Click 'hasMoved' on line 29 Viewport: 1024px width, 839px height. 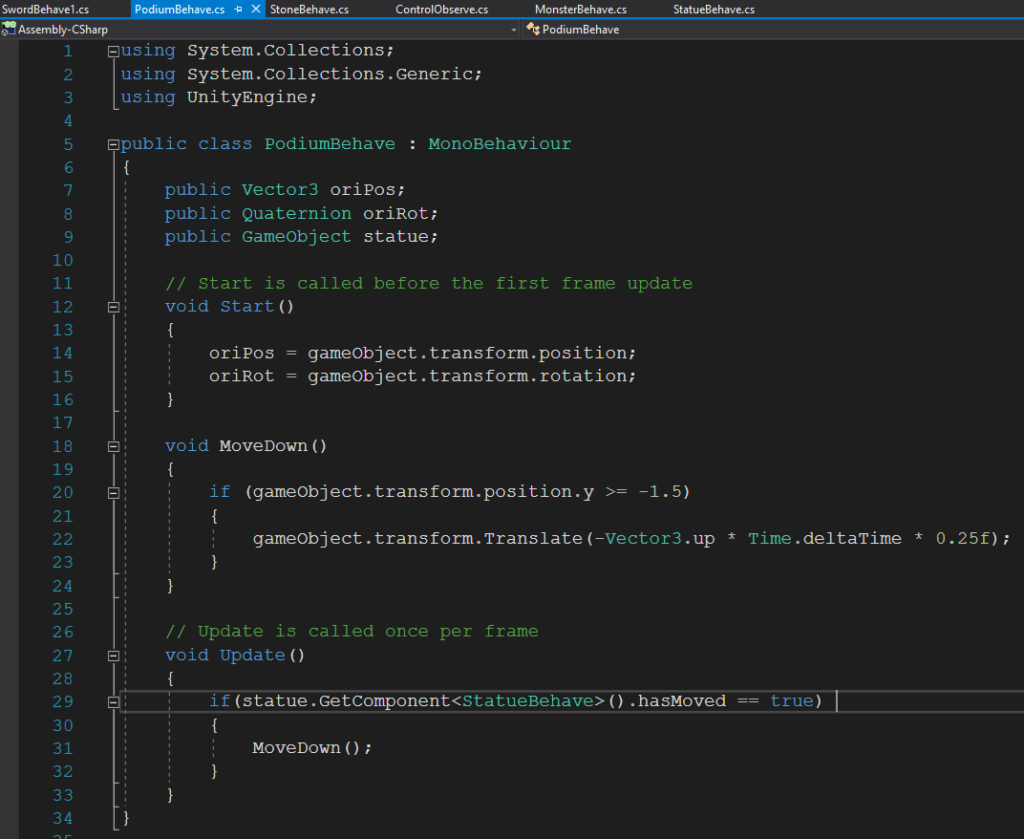pos(682,701)
